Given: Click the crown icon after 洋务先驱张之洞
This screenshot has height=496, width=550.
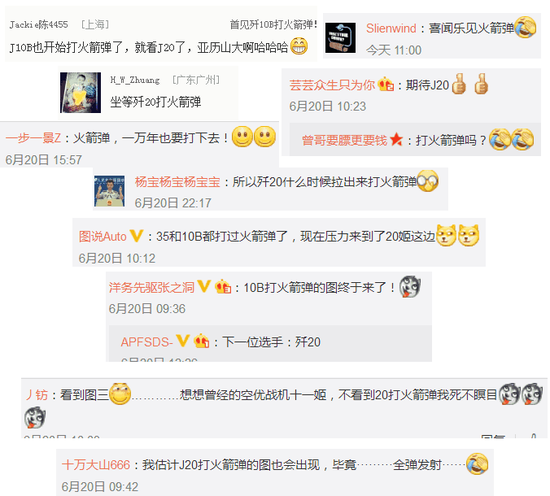Looking at the screenshot, I should (x=223, y=287).
